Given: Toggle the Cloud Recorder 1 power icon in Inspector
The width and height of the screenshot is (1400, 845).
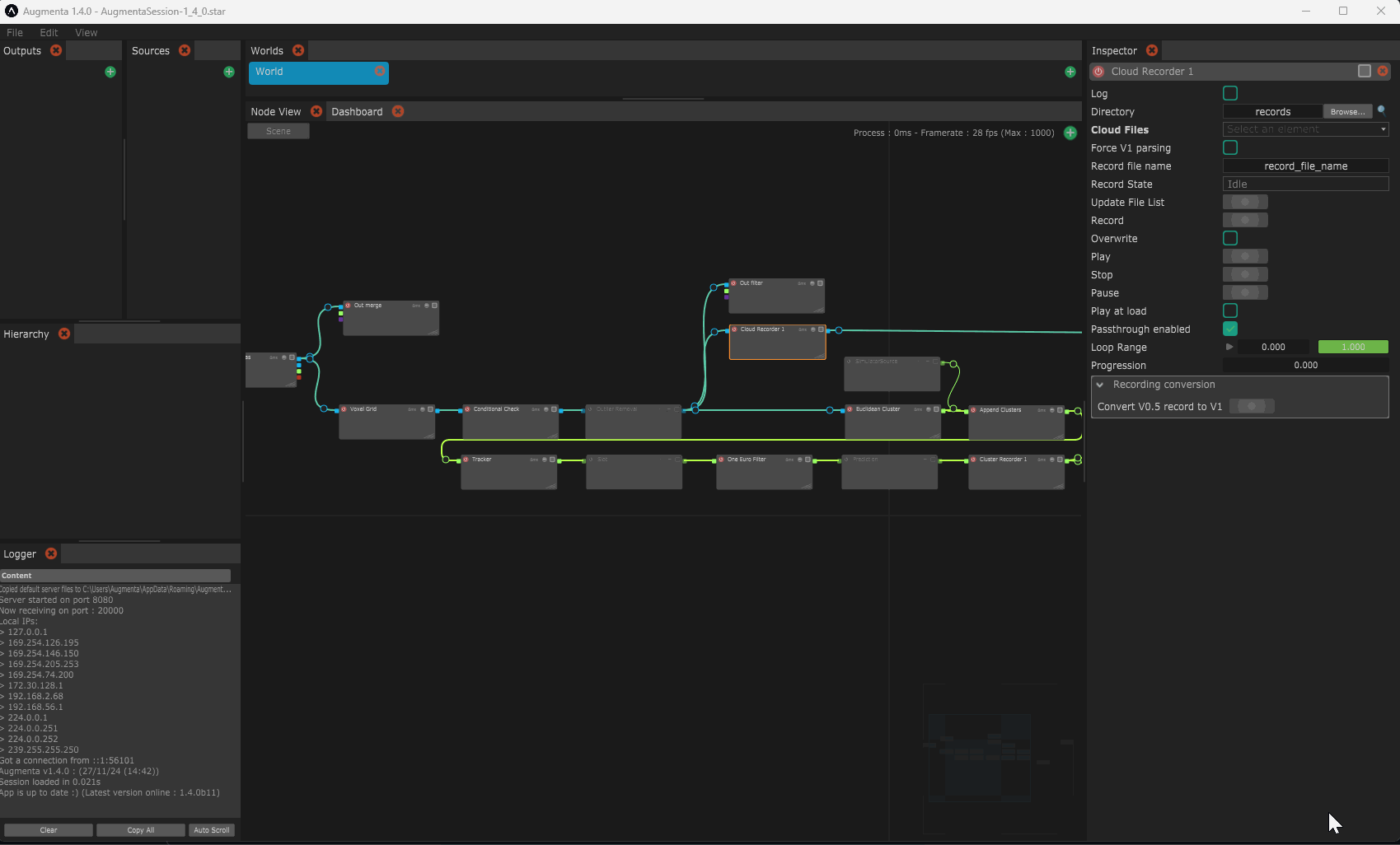Looking at the screenshot, I should click(1099, 72).
